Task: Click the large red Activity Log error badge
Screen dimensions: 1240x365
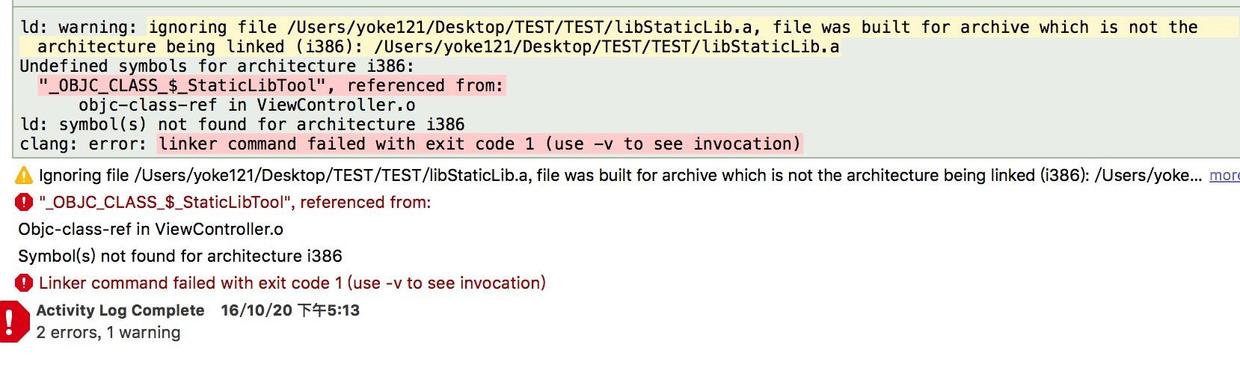Action: tap(14, 320)
